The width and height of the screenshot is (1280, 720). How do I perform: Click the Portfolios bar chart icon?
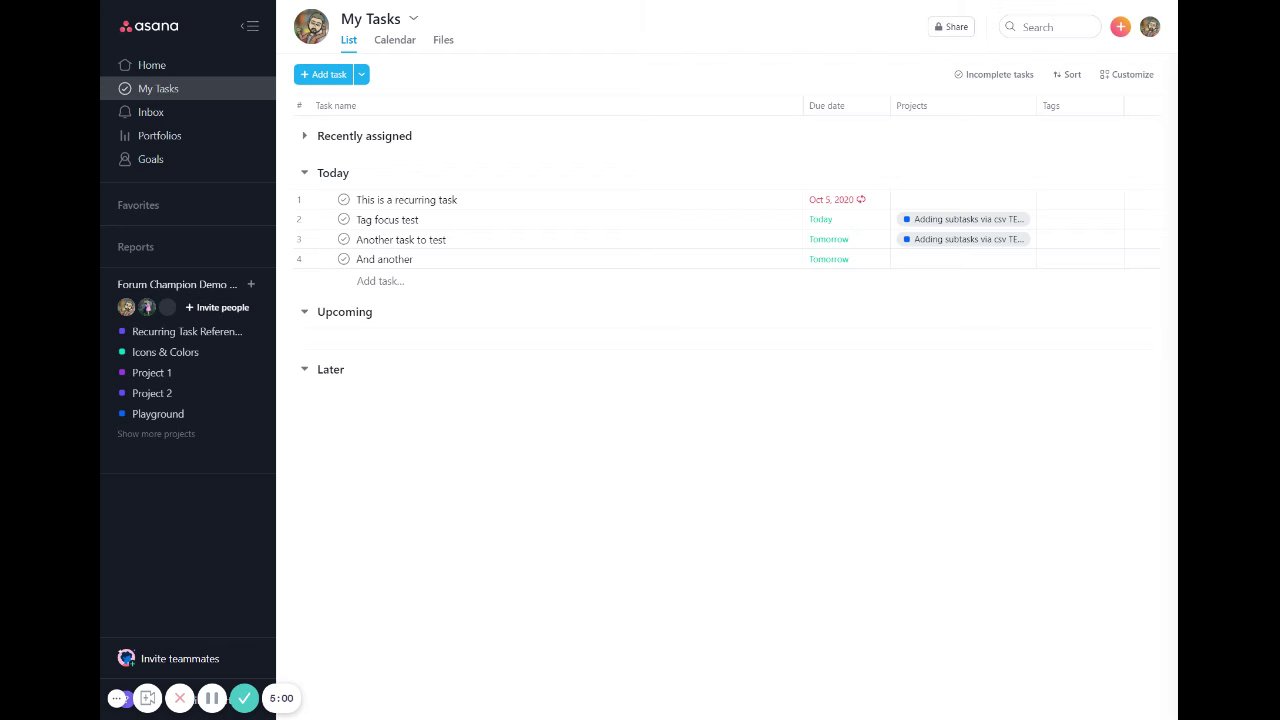click(x=125, y=135)
